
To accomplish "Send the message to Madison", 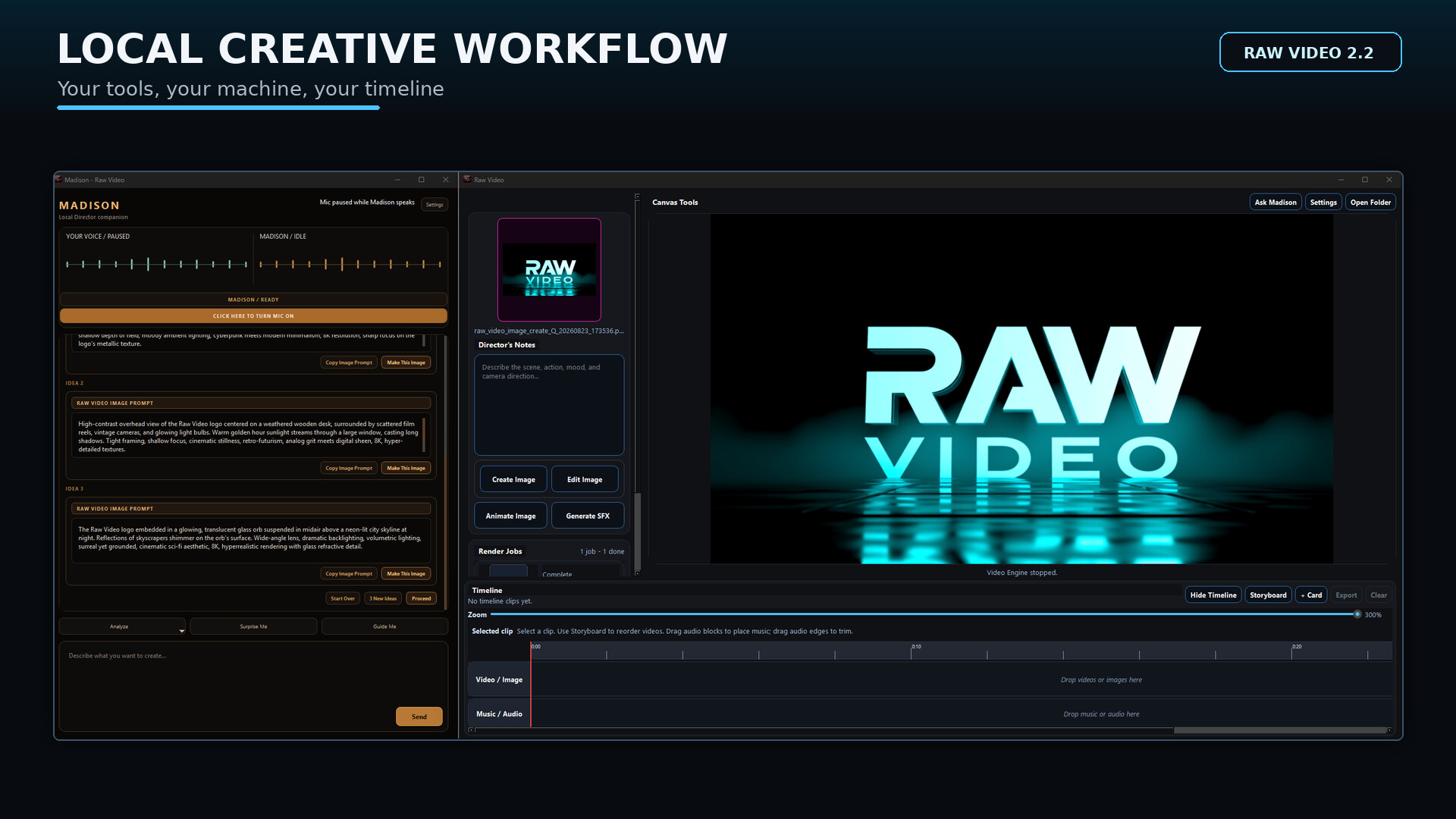I will (419, 717).
